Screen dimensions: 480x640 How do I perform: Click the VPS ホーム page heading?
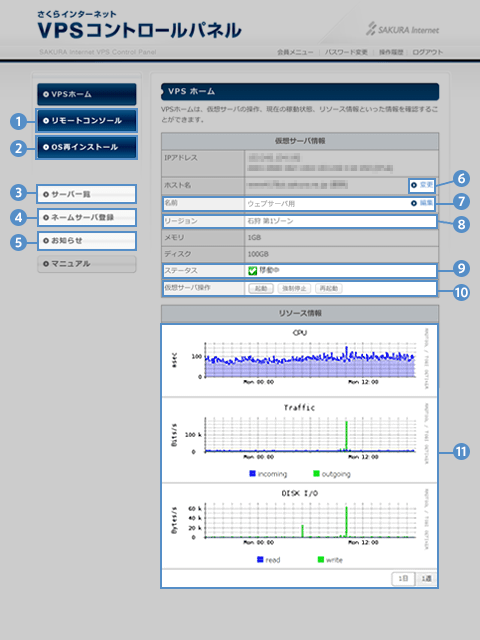(x=191, y=91)
